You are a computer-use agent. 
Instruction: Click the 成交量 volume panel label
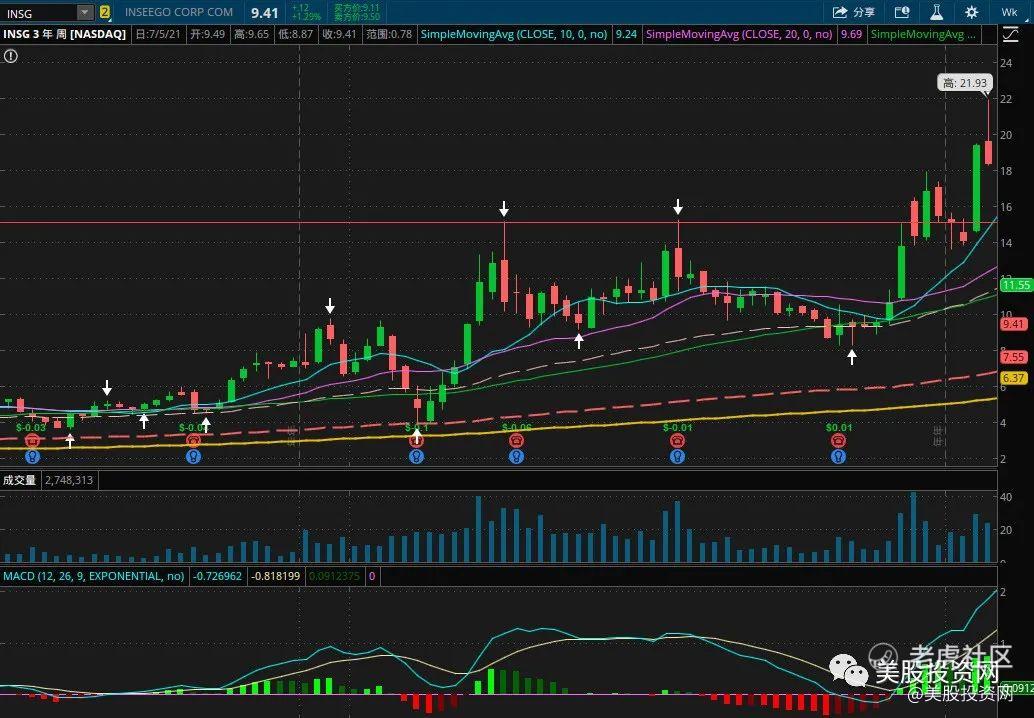tap(19, 480)
